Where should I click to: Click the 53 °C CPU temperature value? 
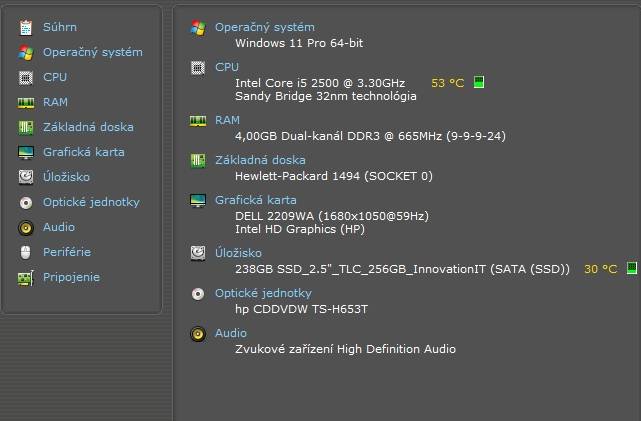coord(448,83)
